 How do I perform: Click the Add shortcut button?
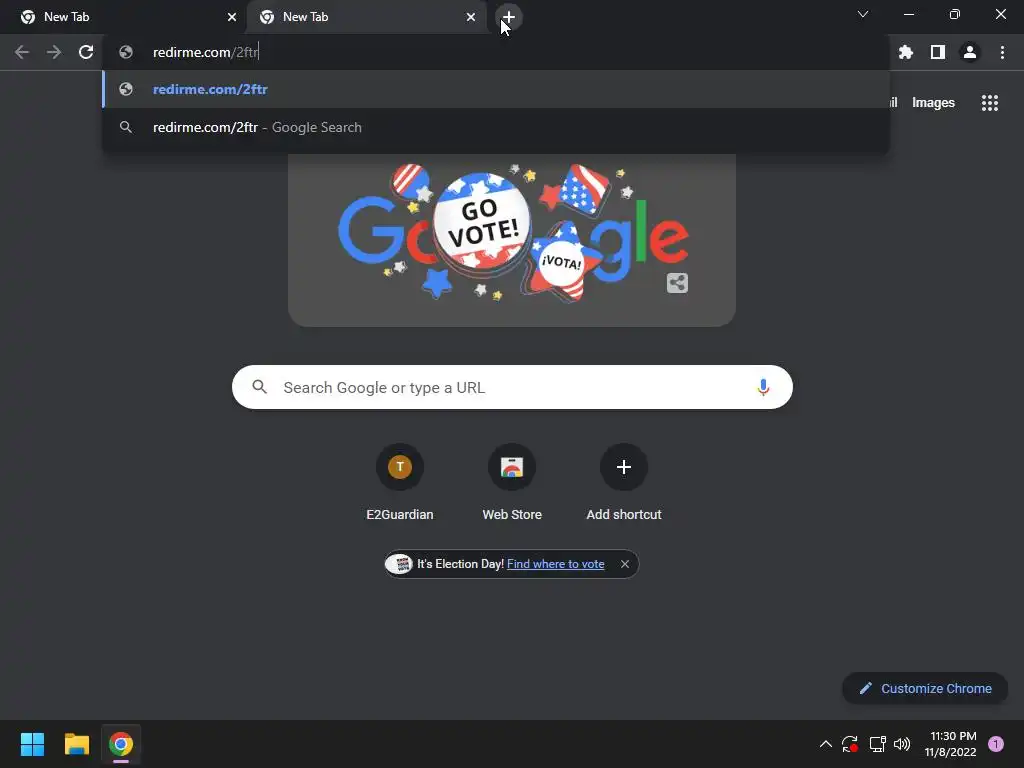[624, 483]
